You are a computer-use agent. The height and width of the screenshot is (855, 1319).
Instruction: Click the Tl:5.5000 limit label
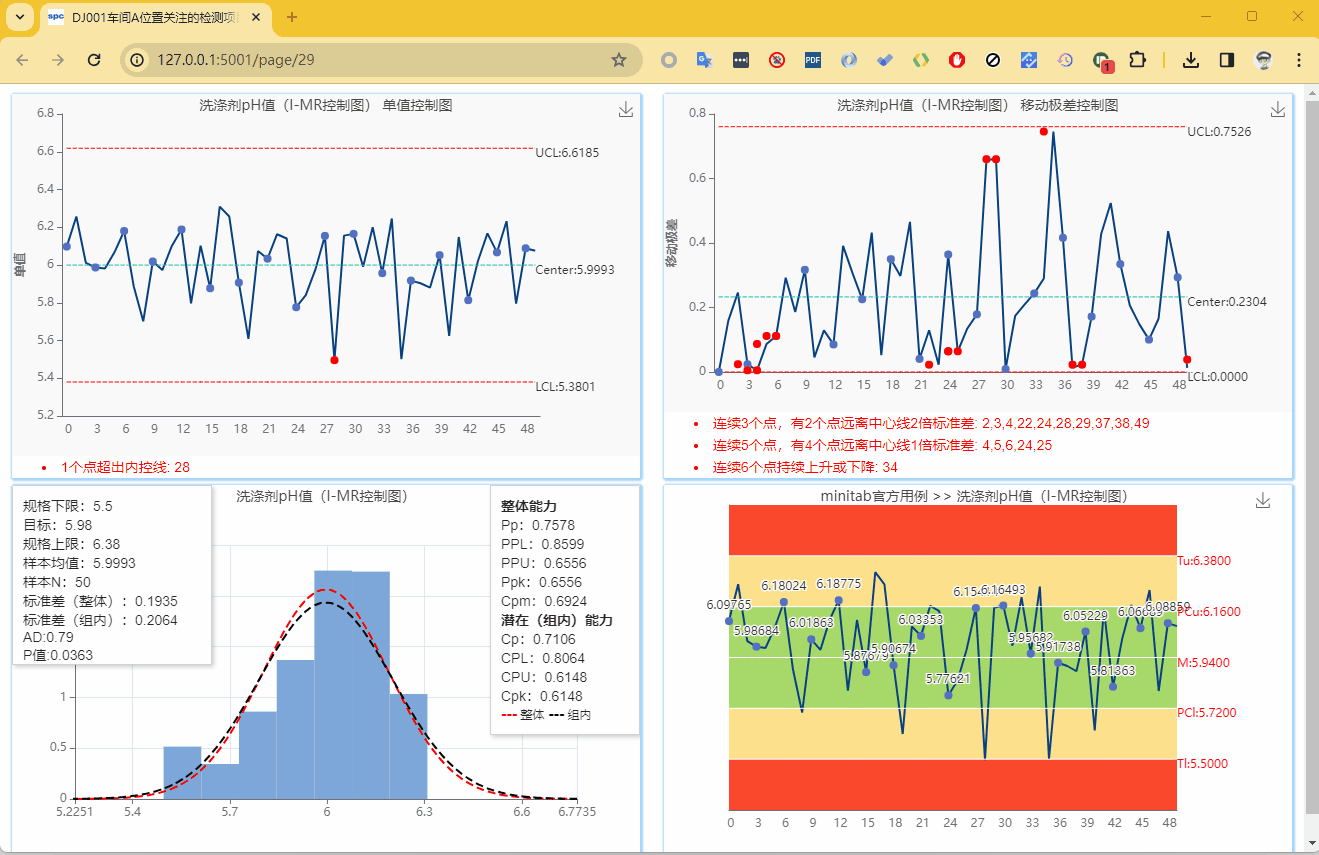pos(1203,764)
